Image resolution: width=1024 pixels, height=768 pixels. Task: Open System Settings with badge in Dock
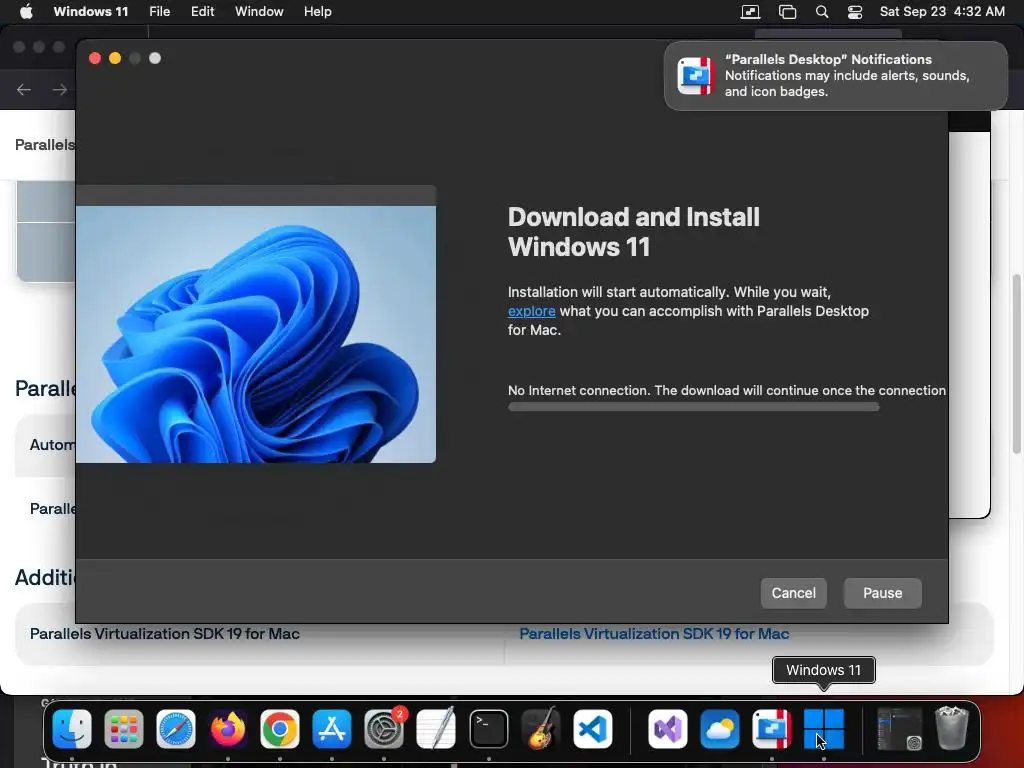(x=384, y=728)
